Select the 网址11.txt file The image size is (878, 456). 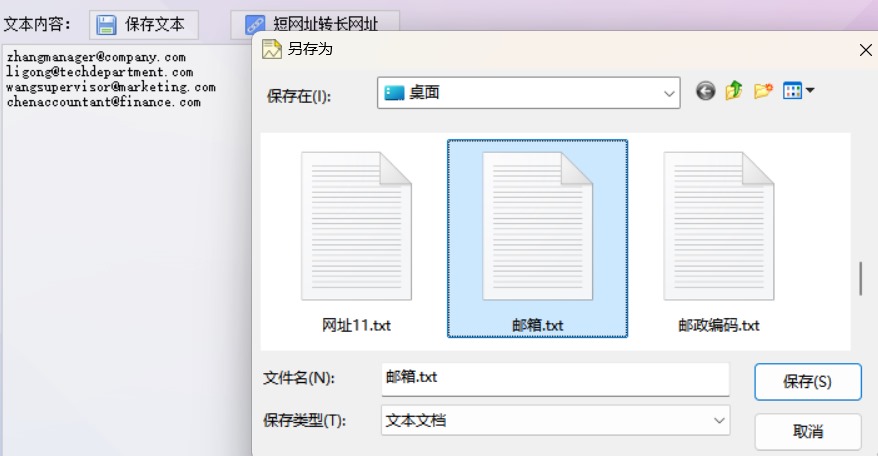(x=356, y=240)
